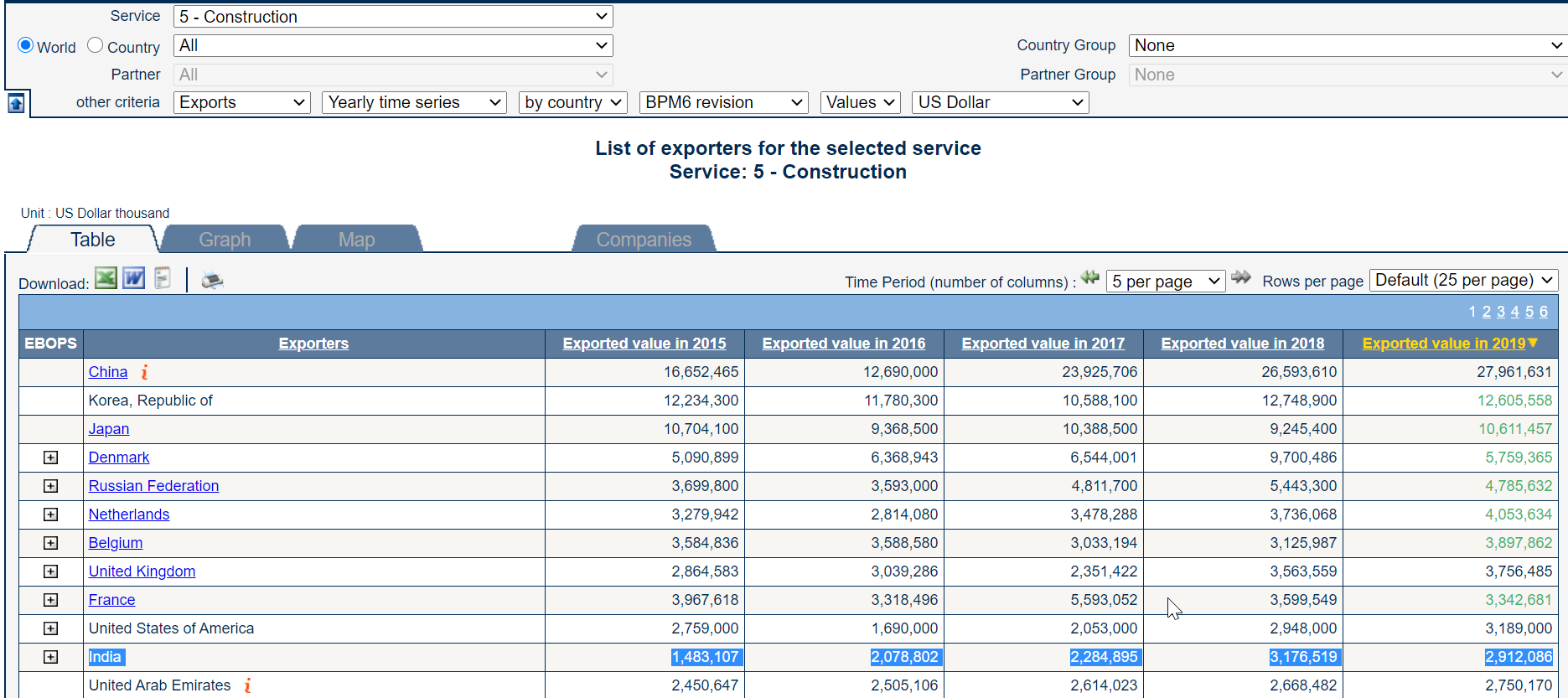Open the Russian Federation link

(153, 486)
